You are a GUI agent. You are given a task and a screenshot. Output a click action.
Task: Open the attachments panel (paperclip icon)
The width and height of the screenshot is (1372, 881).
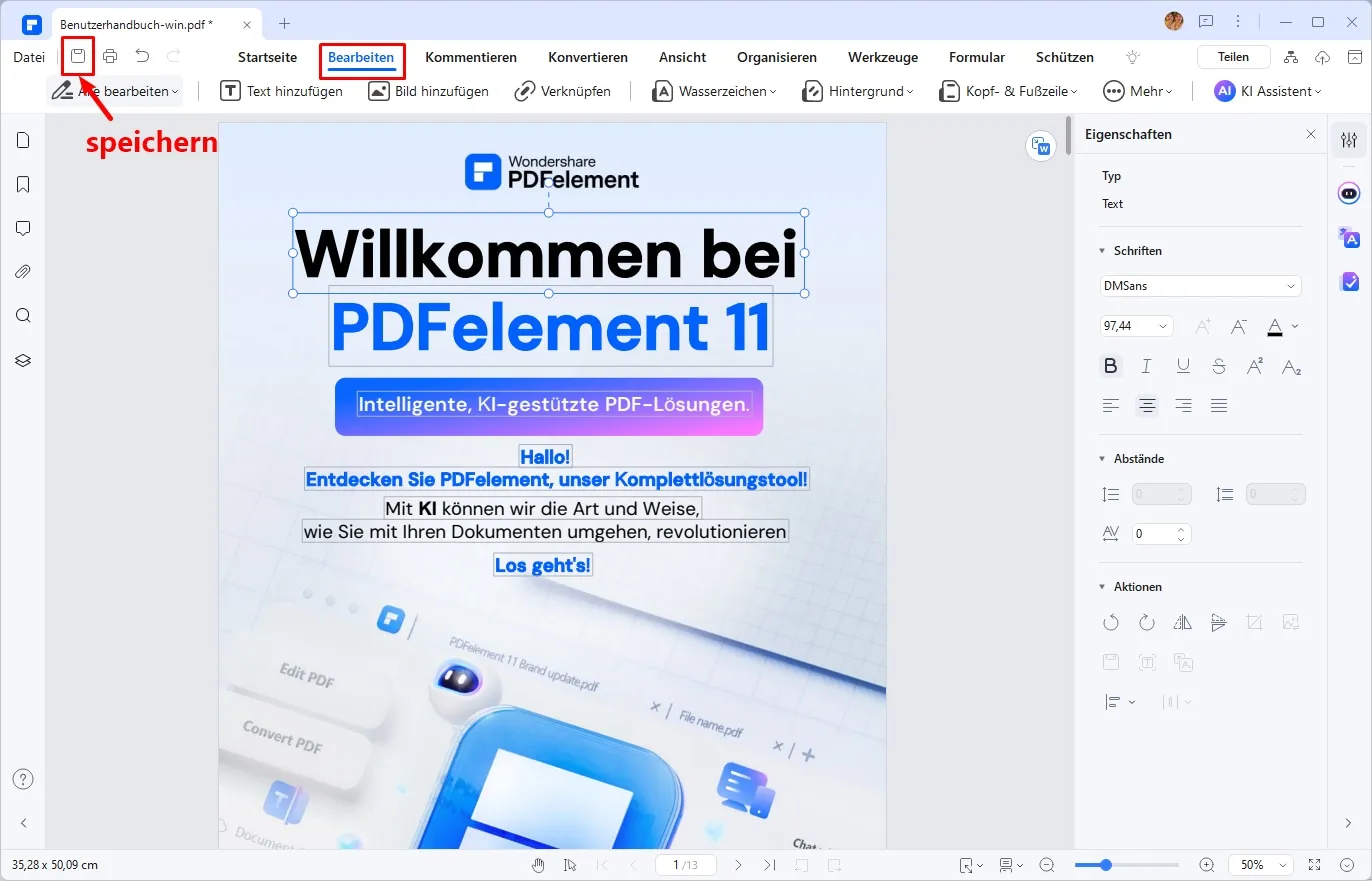(22, 271)
